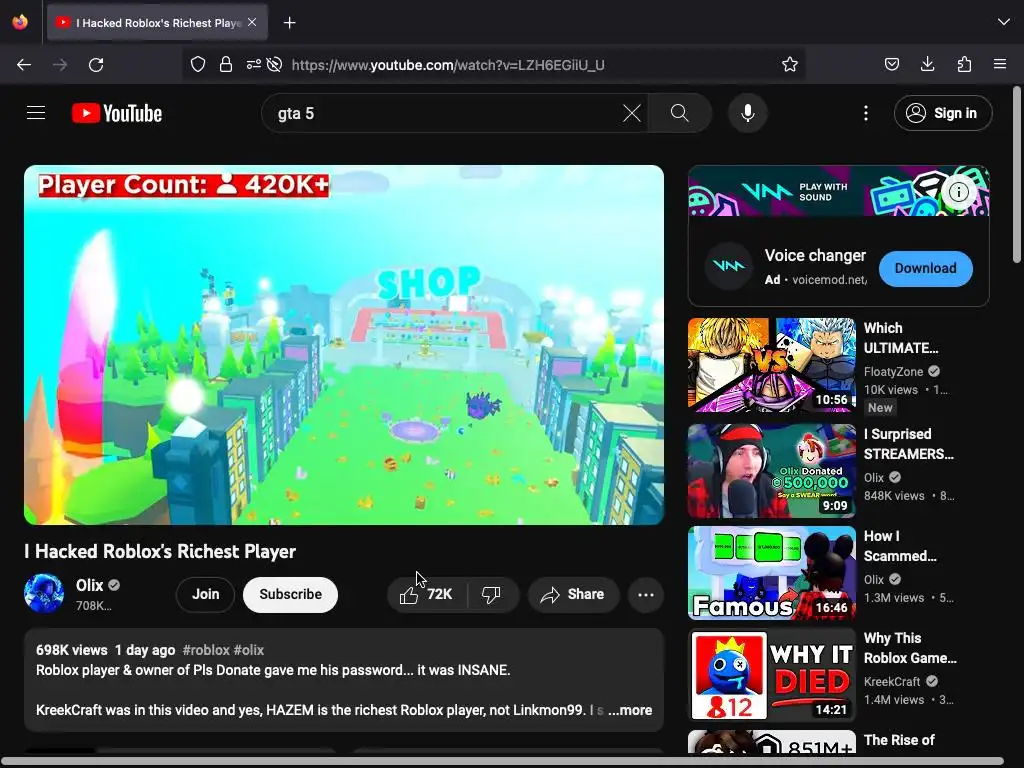
Task: Open 'Why This Roblox Game...' thumbnail
Action: 771,675
